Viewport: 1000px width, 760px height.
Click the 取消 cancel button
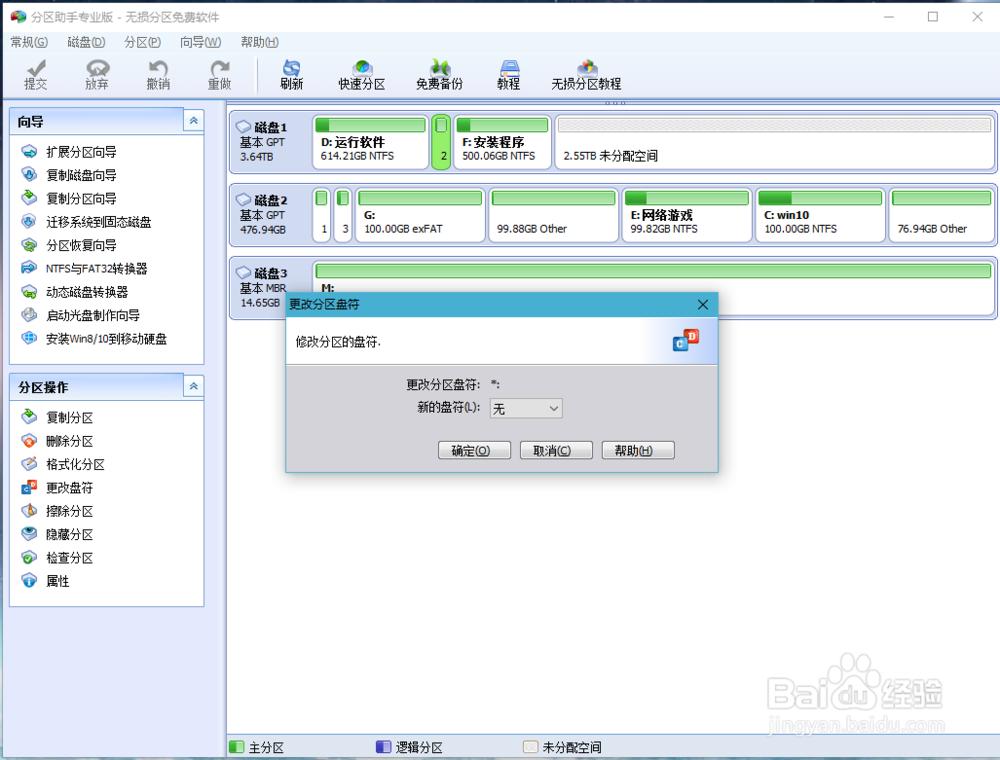coord(556,450)
